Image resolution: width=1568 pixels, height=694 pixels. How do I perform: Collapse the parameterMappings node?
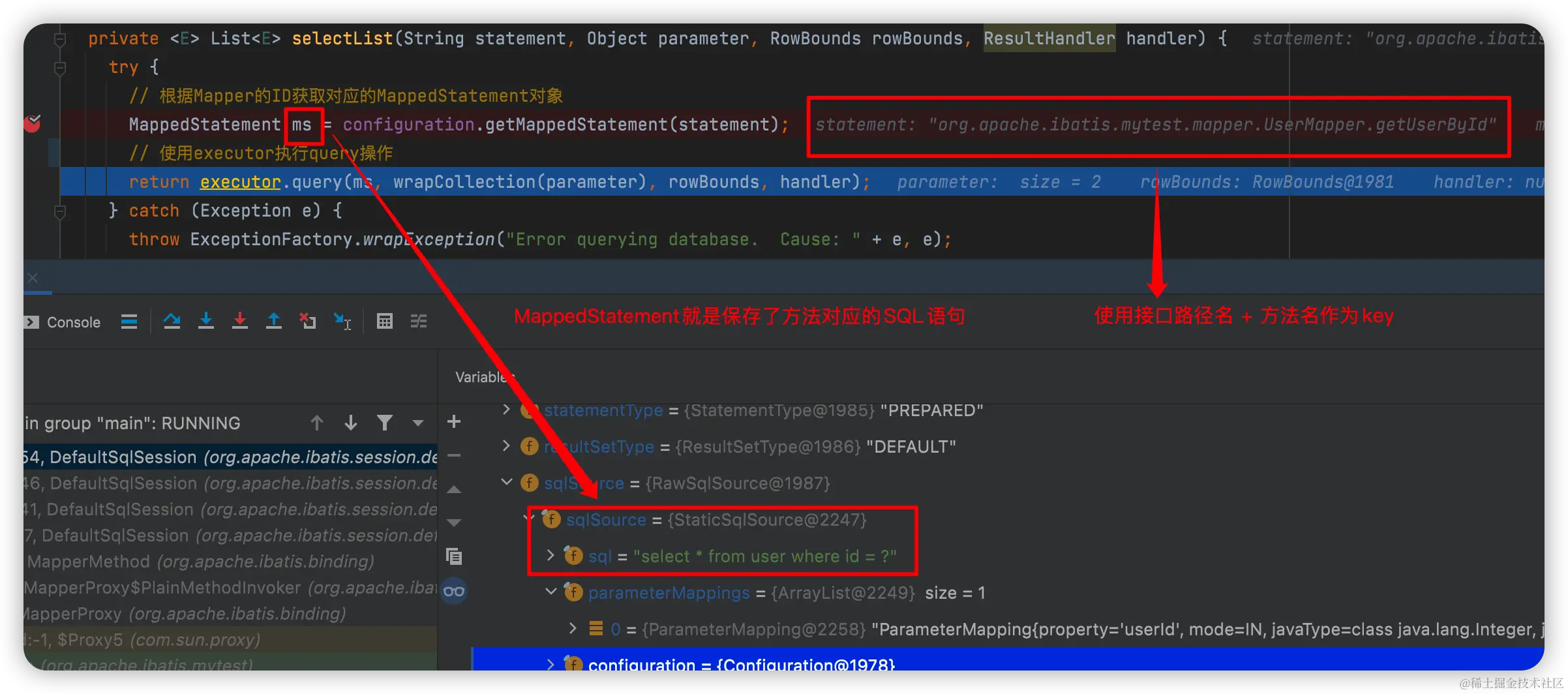pyautogui.click(x=550, y=592)
